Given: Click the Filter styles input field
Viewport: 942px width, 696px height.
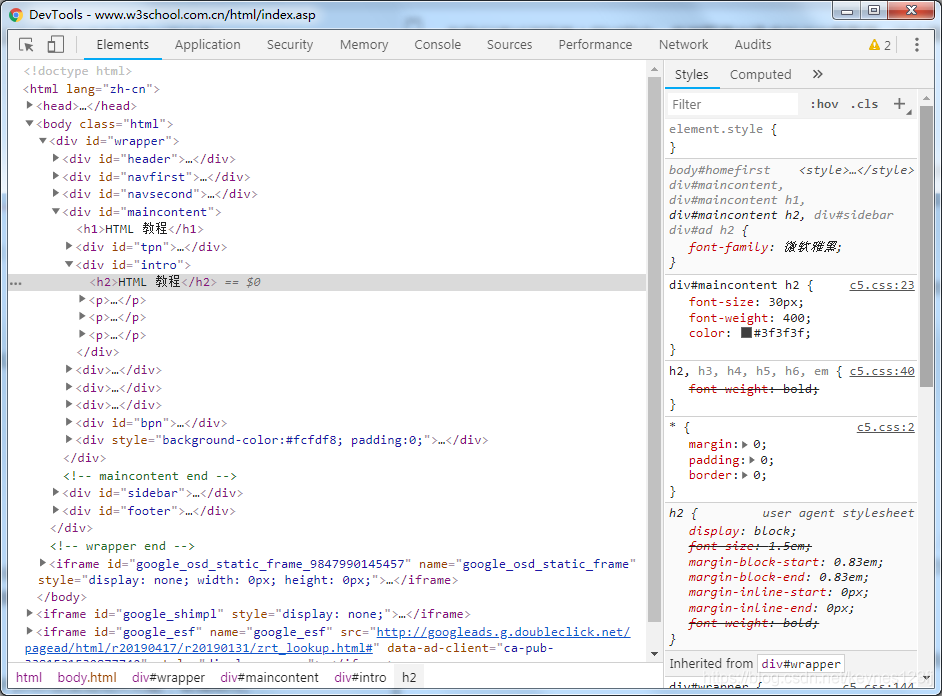Looking at the screenshot, I should tap(732, 104).
